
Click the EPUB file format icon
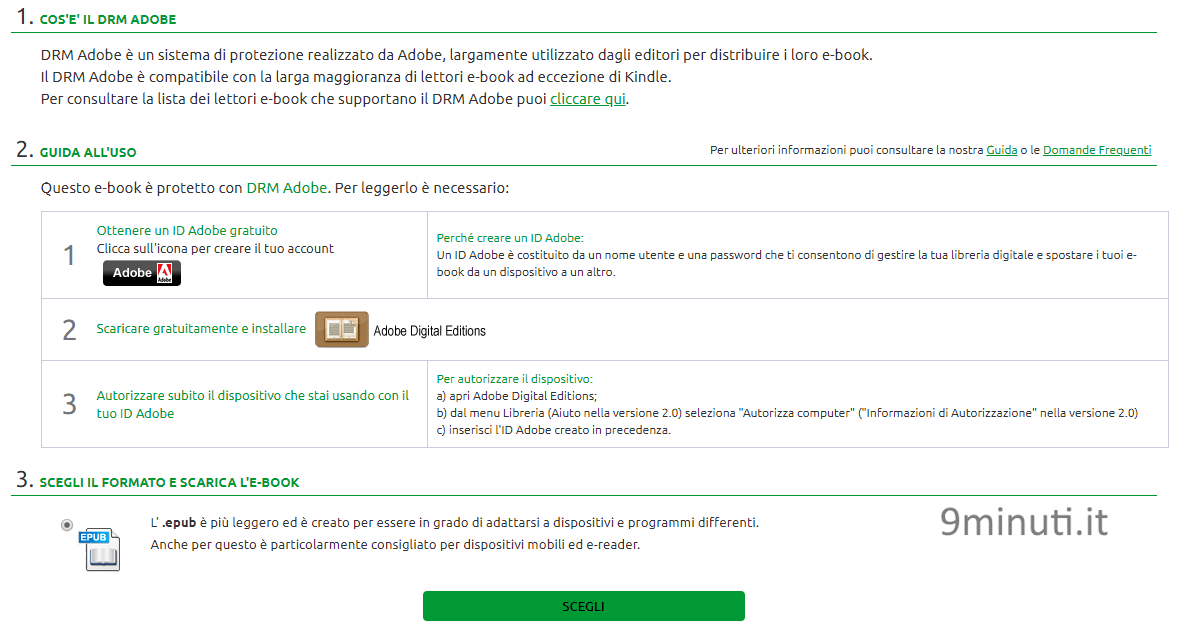point(100,549)
